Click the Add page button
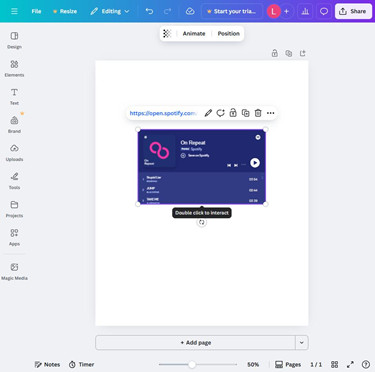Image resolution: width=375 pixels, height=372 pixels. coord(196,343)
